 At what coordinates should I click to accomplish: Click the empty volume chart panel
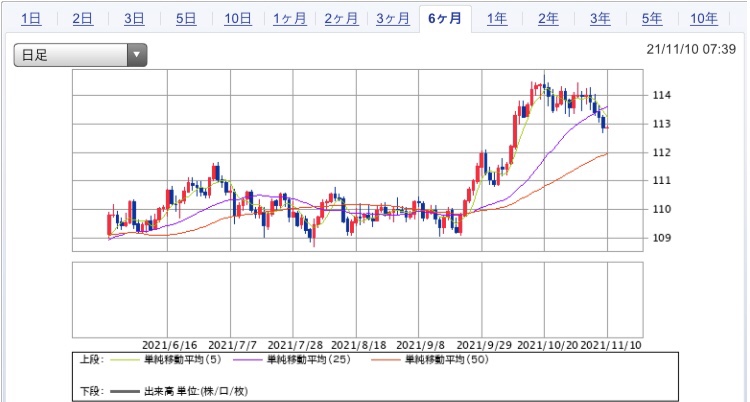[358, 300]
